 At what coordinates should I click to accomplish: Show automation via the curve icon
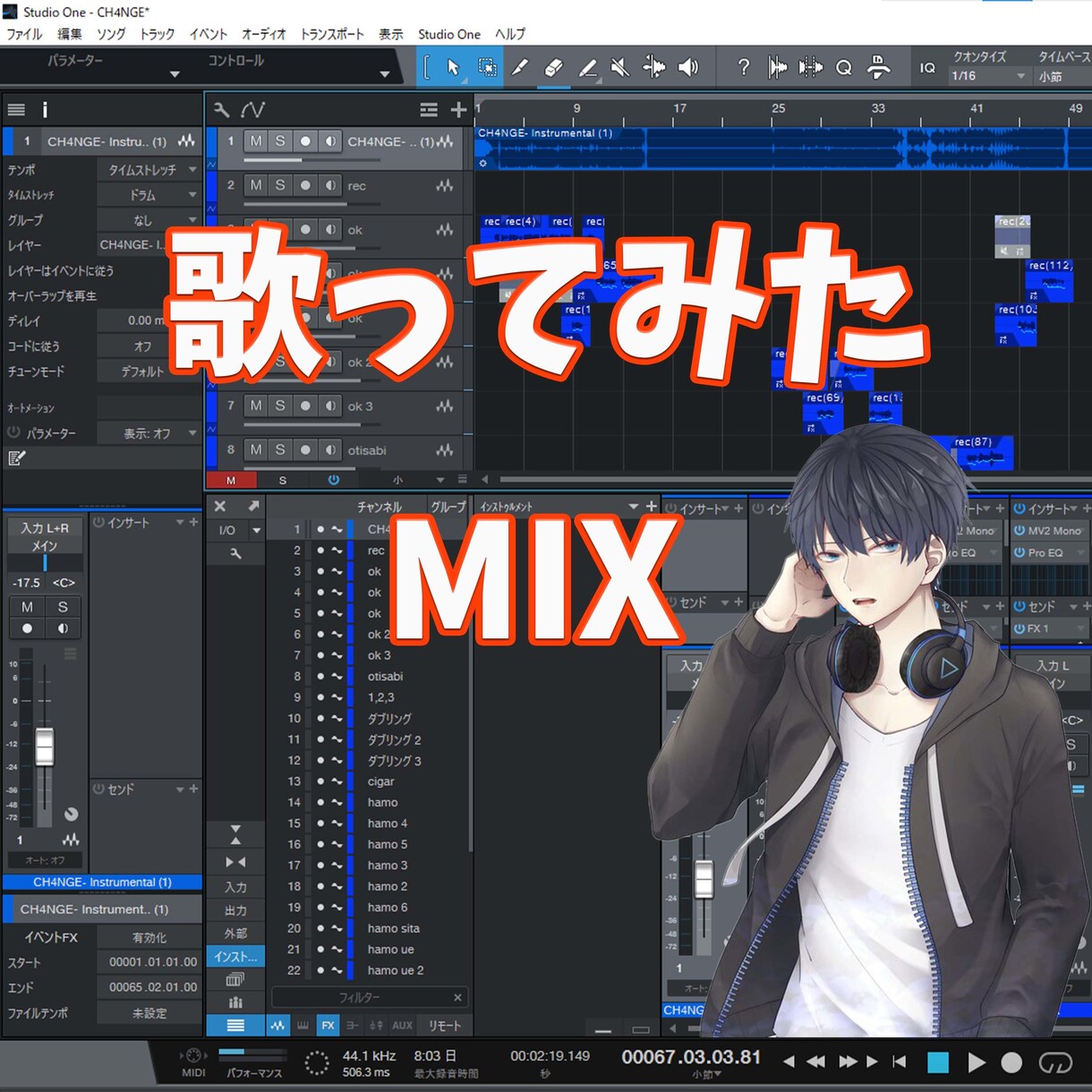pos(253,110)
